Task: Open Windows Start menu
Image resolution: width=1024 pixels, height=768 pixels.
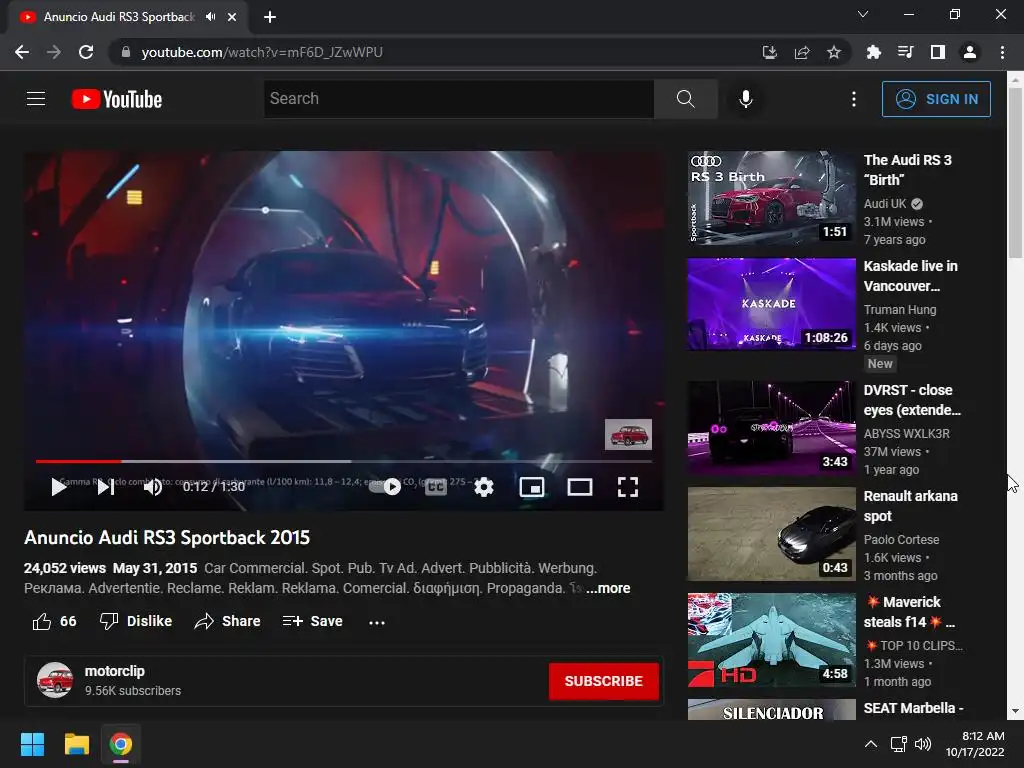Action: [x=32, y=744]
